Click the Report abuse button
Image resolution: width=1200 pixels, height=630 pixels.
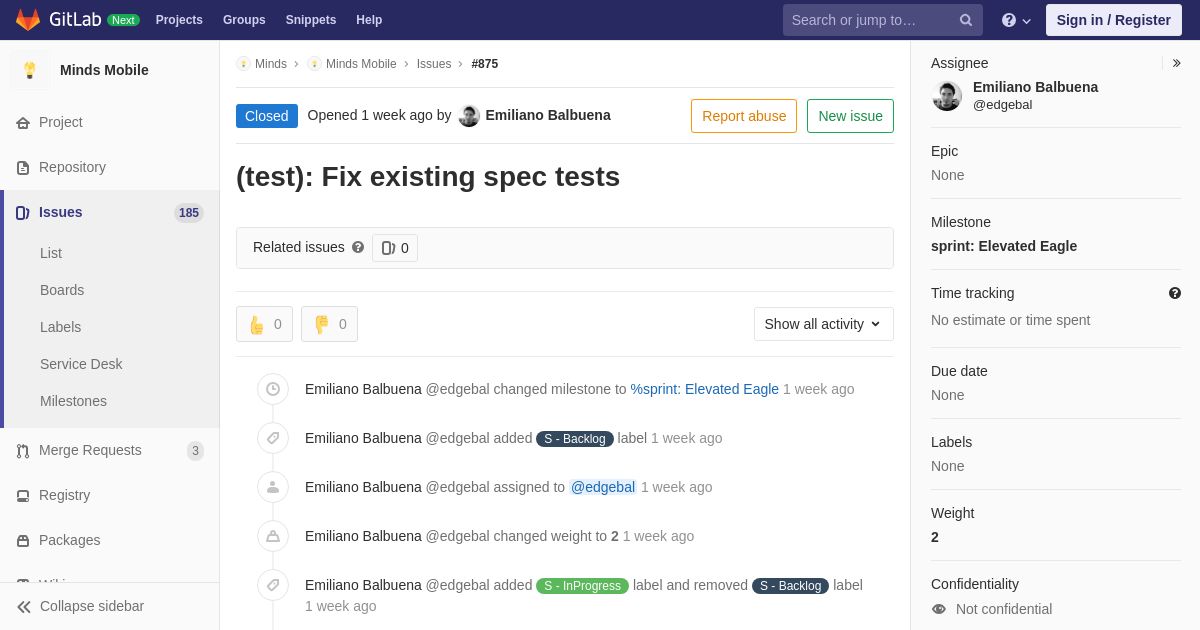point(744,116)
